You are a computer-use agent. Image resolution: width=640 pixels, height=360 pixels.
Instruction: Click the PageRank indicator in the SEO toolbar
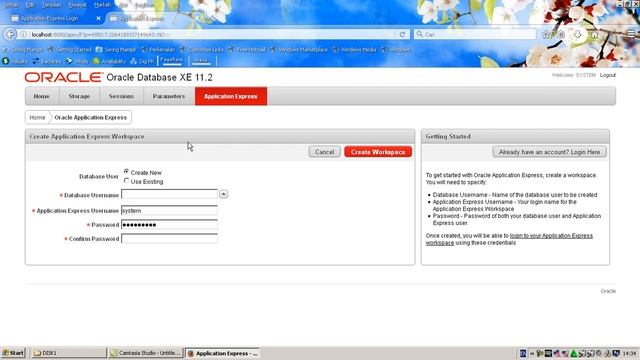point(171,60)
